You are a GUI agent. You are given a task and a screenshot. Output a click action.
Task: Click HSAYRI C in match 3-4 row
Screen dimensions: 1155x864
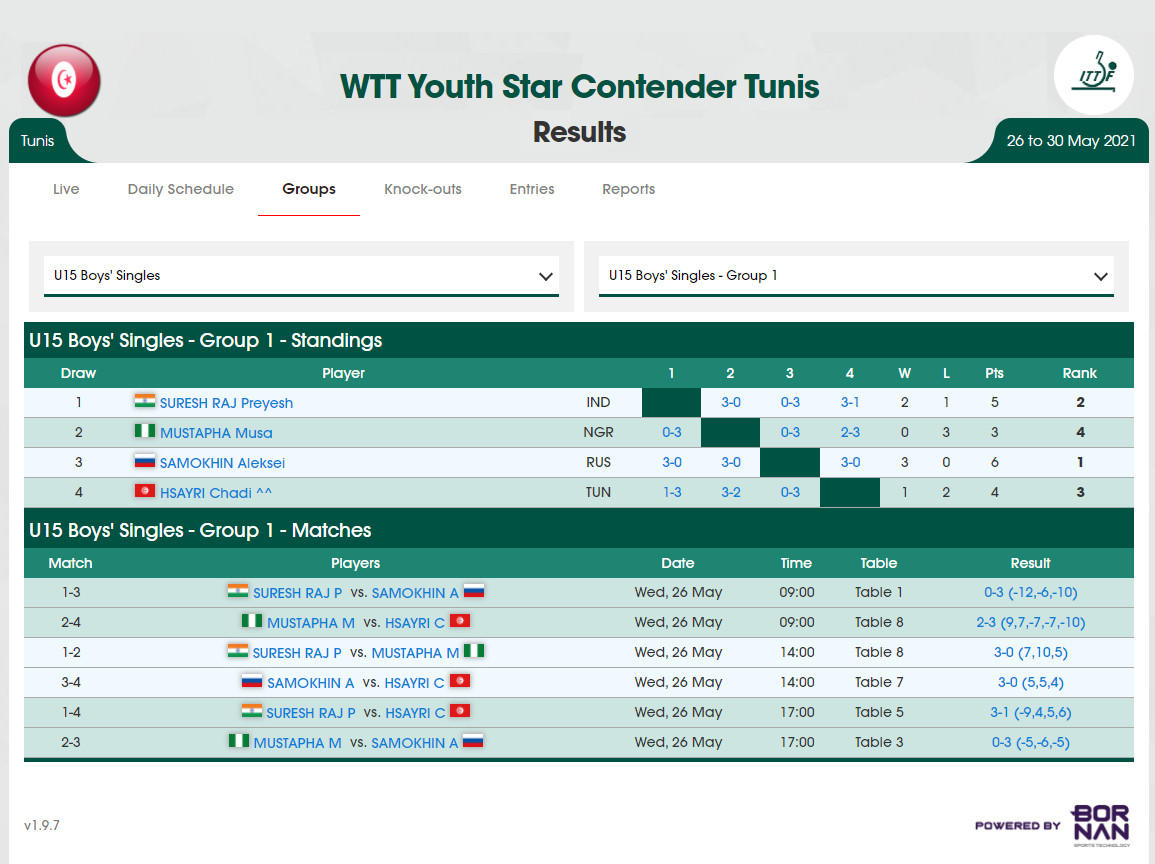tap(415, 684)
